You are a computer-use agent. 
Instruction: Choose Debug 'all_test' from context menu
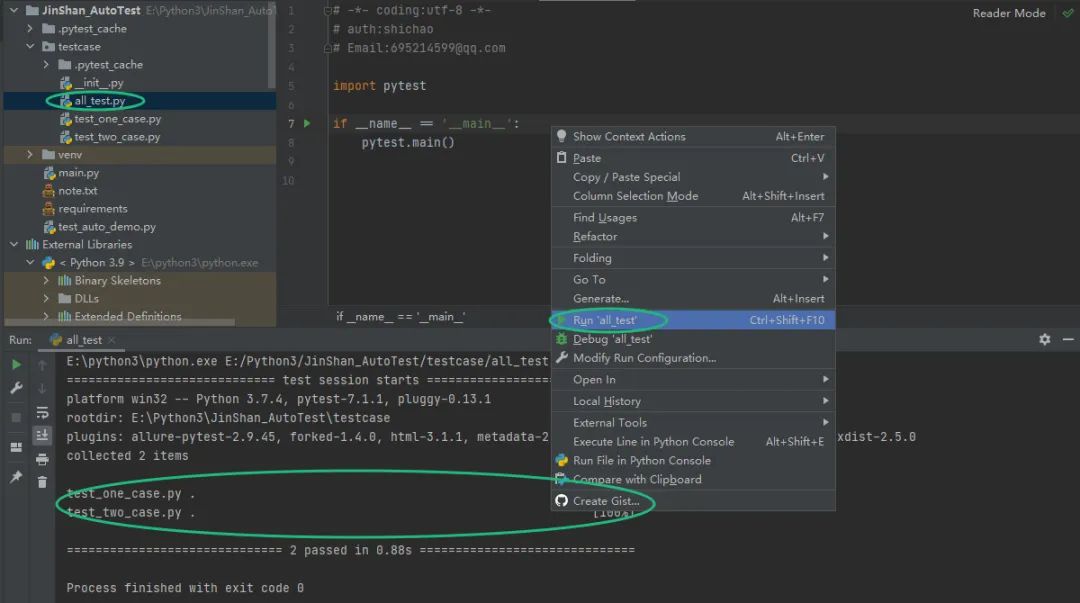coord(693,339)
